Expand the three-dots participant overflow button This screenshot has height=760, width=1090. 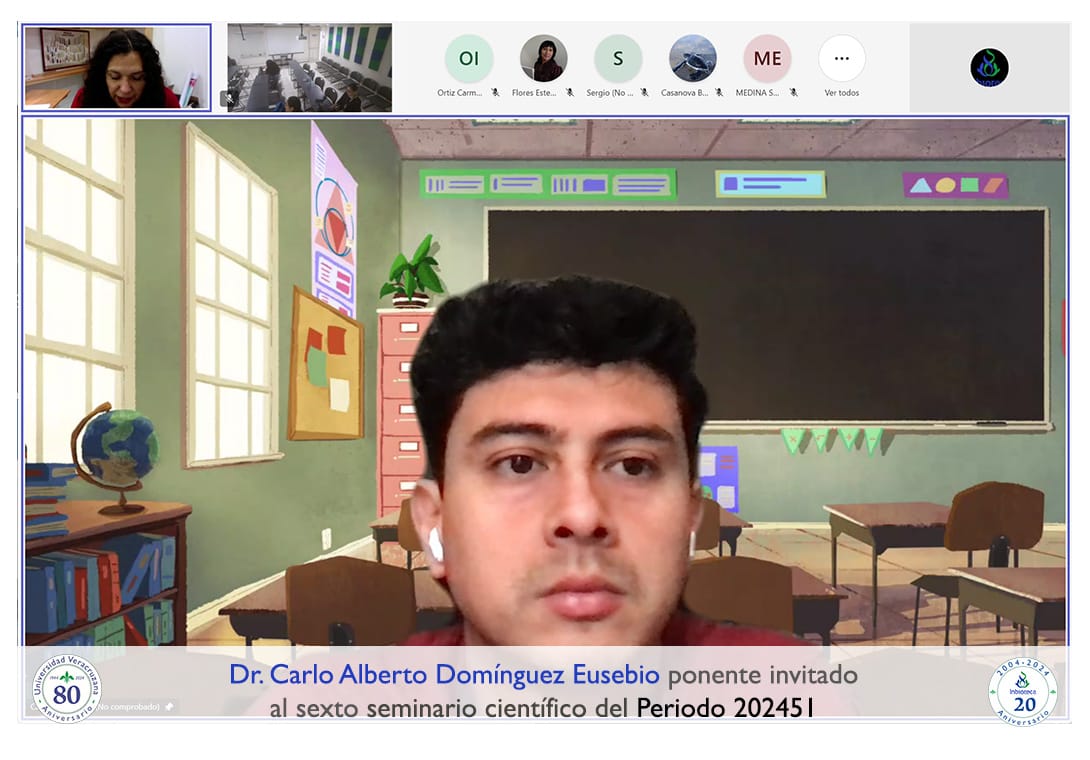(x=841, y=58)
